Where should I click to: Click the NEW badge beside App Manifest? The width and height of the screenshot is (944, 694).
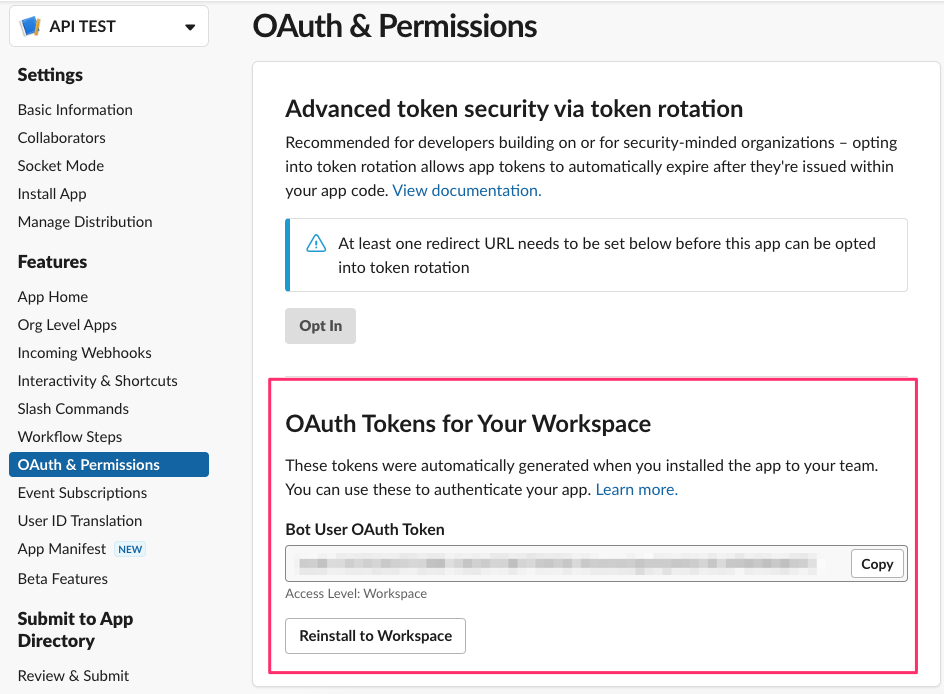130,549
